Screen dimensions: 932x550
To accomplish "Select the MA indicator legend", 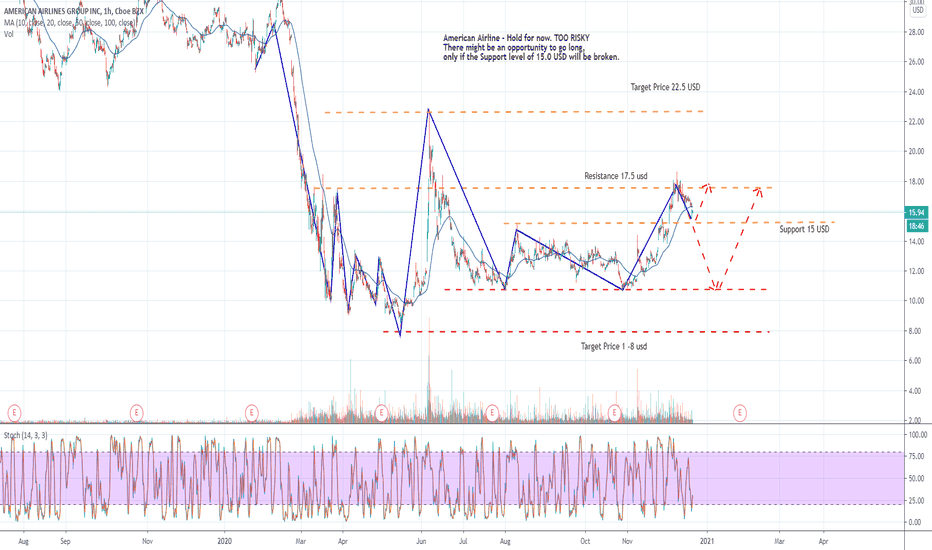I will point(70,23).
